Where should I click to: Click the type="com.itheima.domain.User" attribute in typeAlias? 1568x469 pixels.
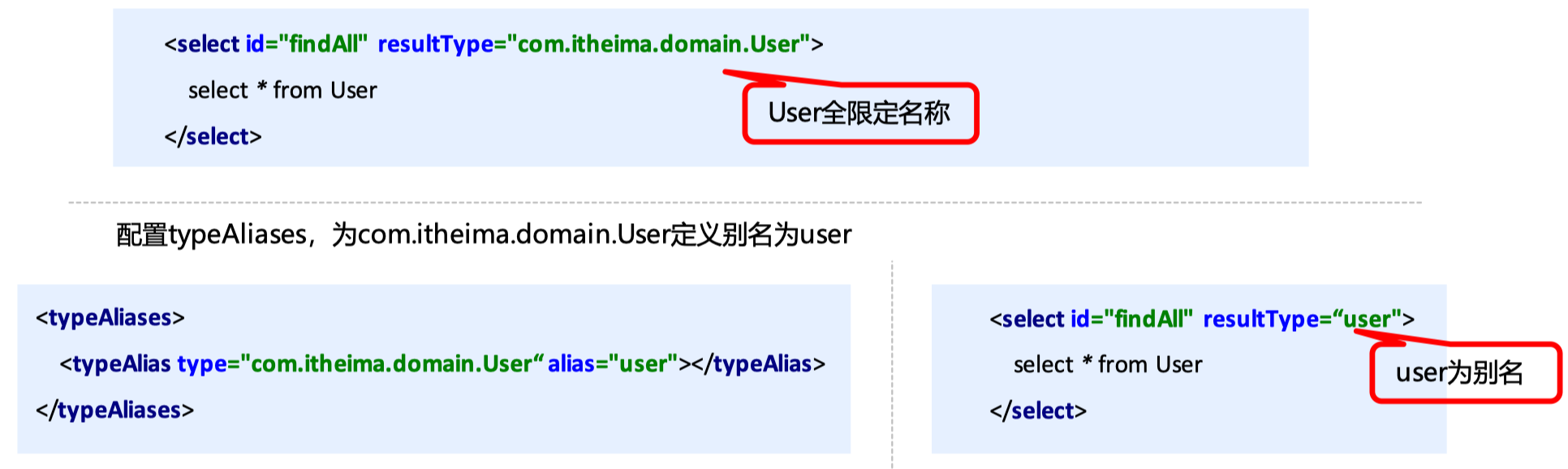click(x=357, y=364)
